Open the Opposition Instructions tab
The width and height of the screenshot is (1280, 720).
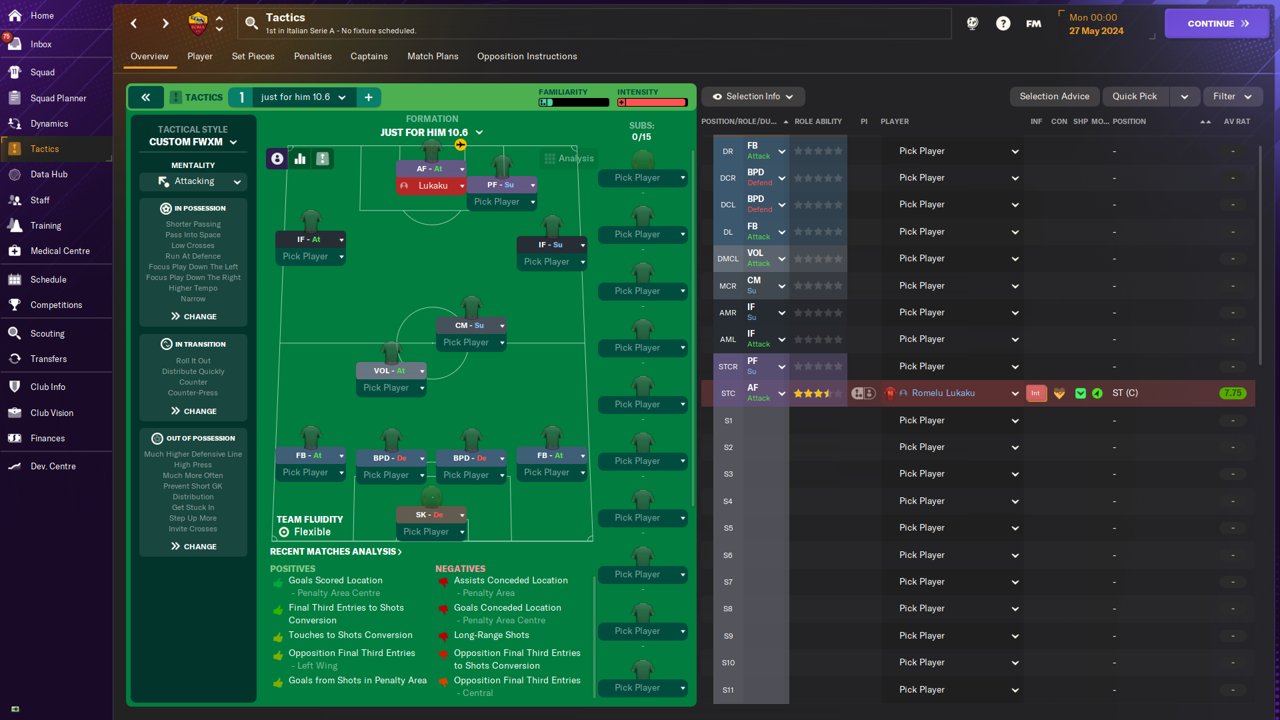pyautogui.click(x=527, y=56)
